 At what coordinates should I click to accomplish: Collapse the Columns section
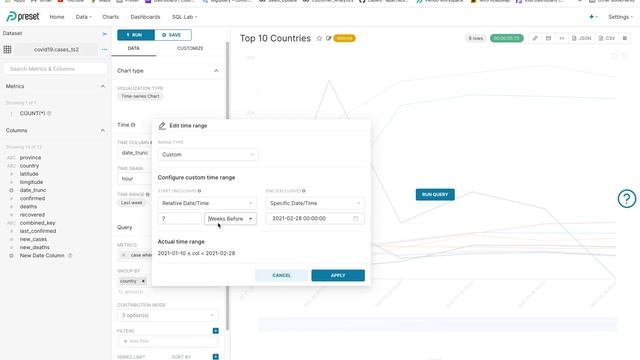click(103, 131)
